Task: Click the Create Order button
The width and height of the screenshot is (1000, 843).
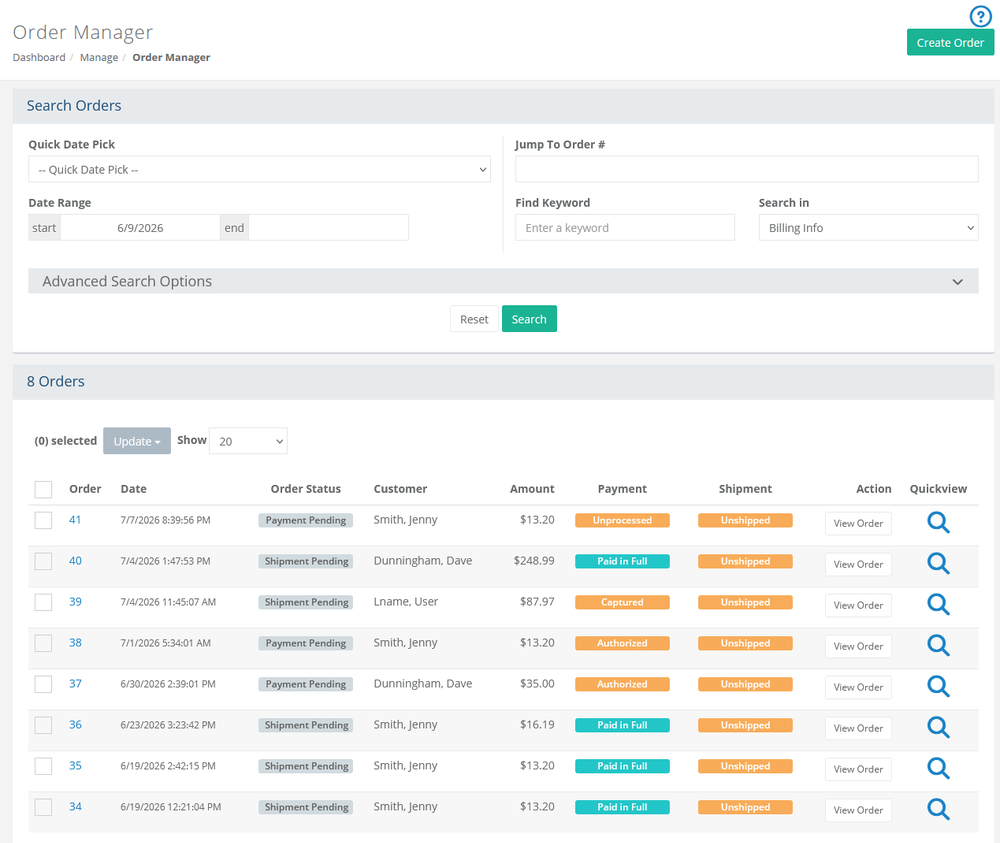Action: [950, 43]
